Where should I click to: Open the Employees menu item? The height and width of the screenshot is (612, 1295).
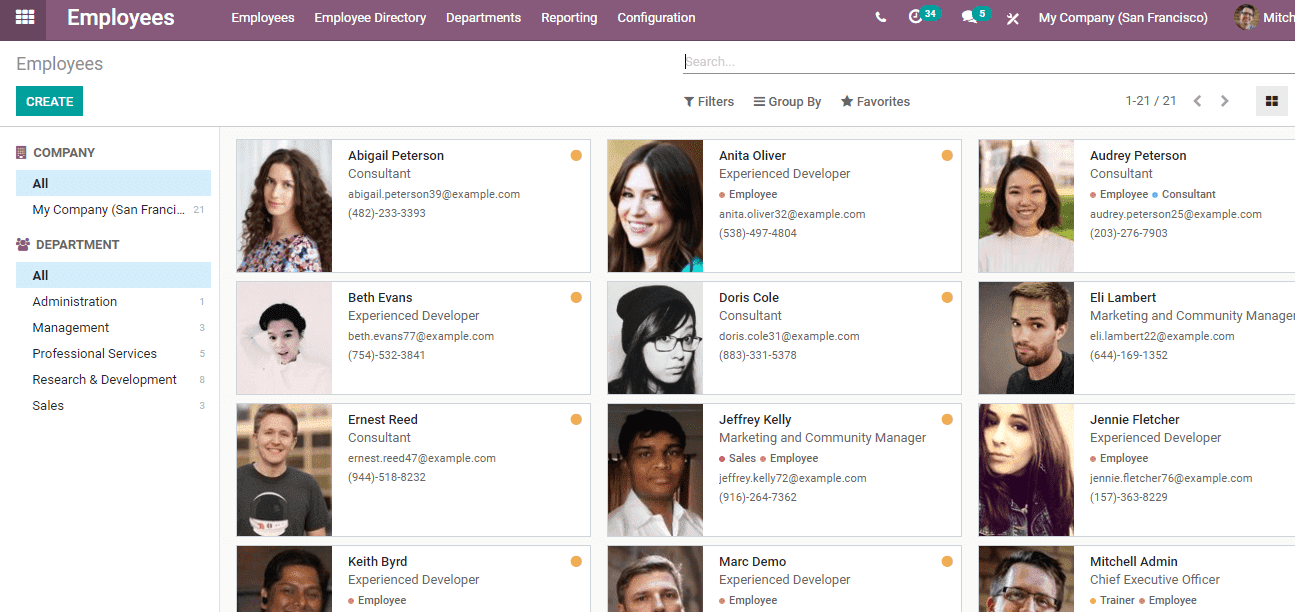pyautogui.click(x=263, y=18)
